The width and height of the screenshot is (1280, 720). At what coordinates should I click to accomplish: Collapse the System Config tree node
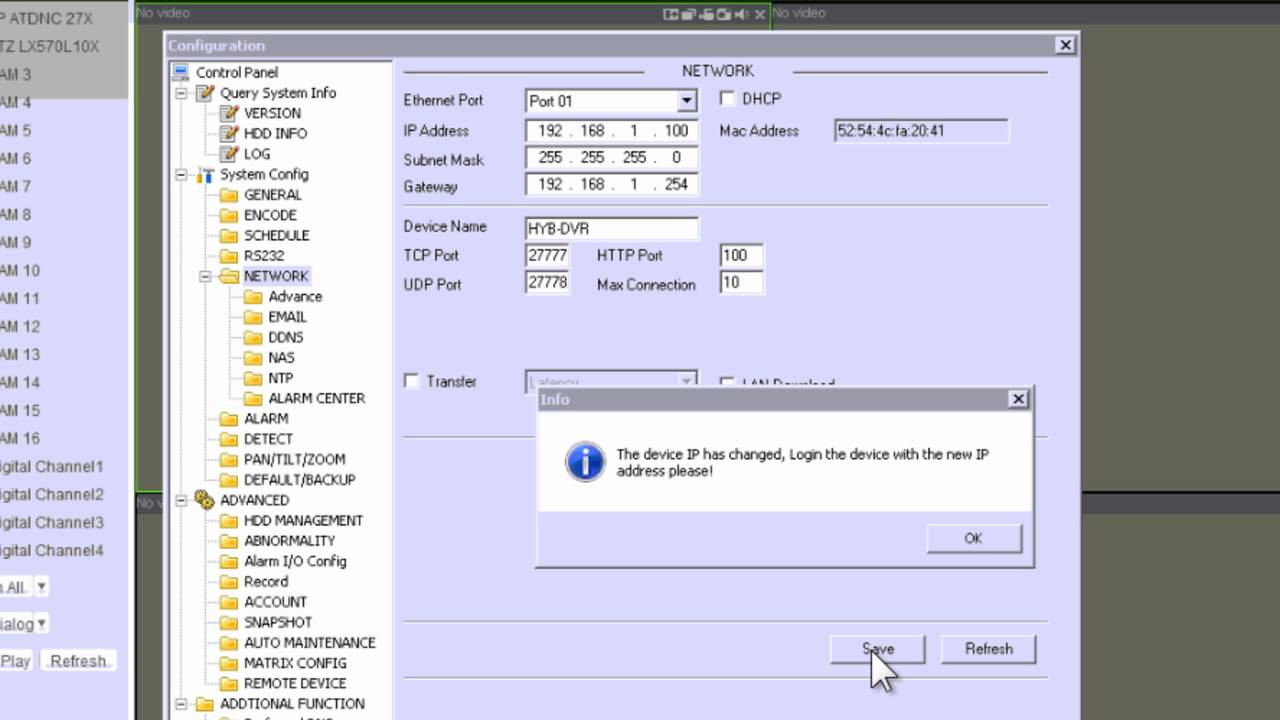coord(181,175)
